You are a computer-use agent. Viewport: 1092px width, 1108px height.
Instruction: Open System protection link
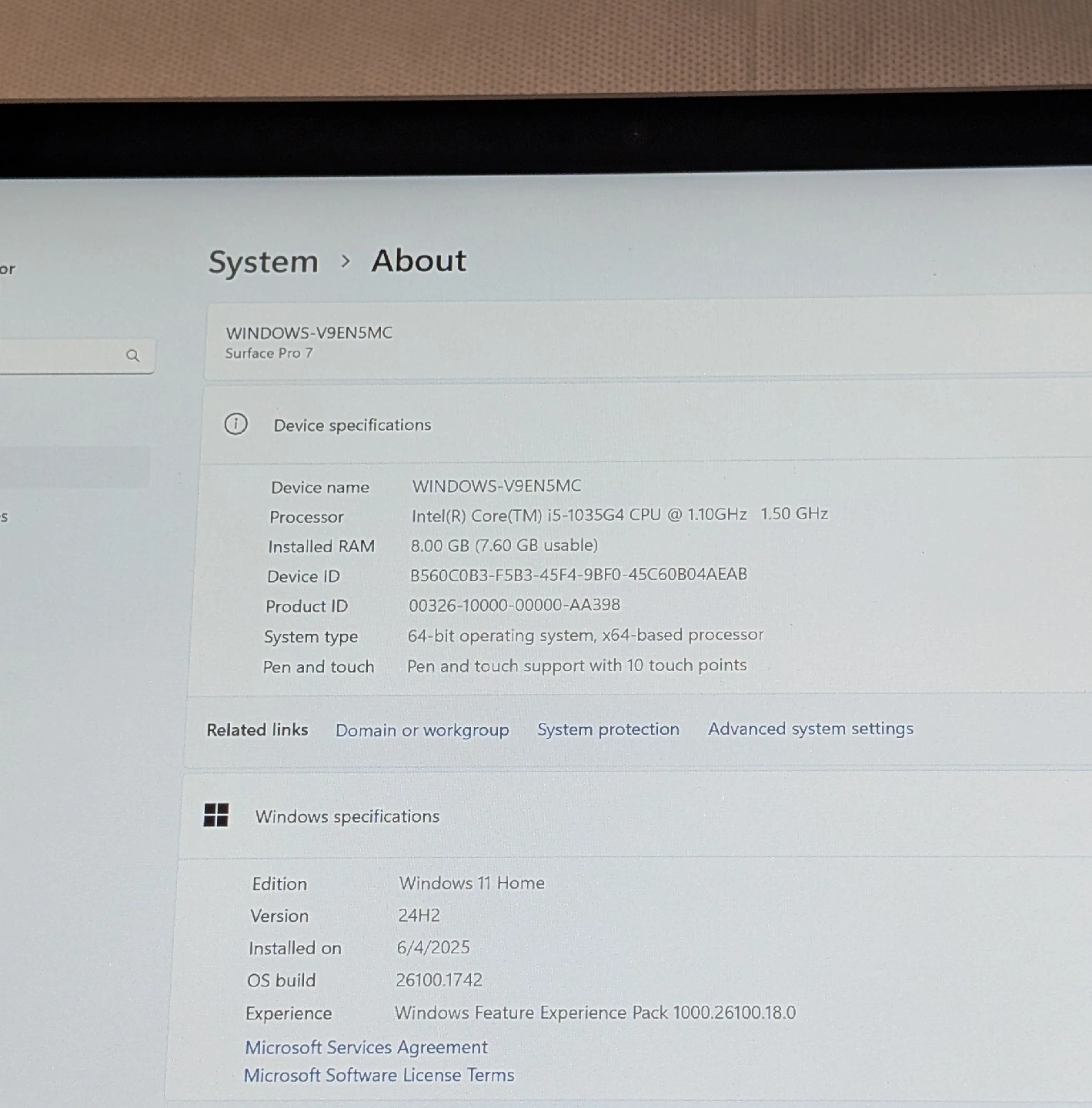coord(608,729)
